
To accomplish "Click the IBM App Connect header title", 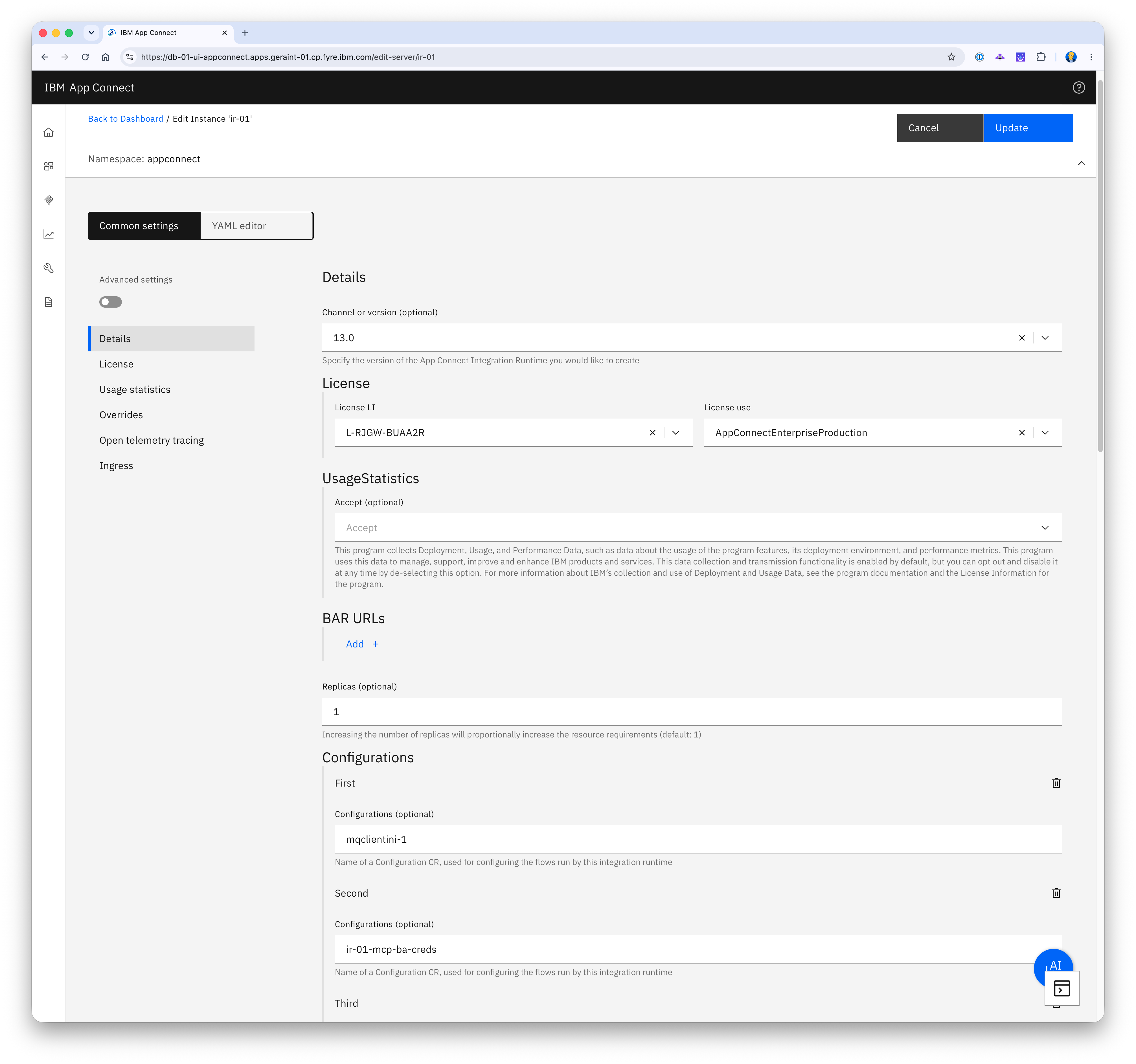I will pyautogui.click(x=89, y=87).
